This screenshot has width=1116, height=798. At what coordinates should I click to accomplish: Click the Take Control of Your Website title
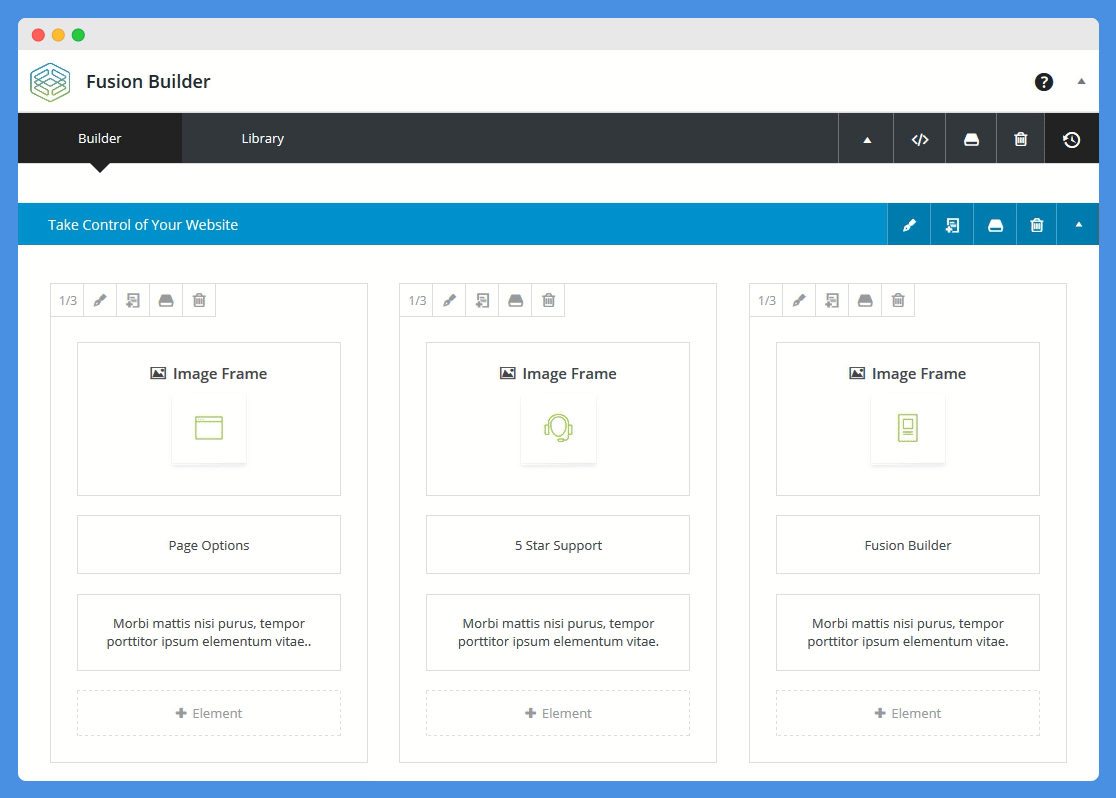click(143, 225)
